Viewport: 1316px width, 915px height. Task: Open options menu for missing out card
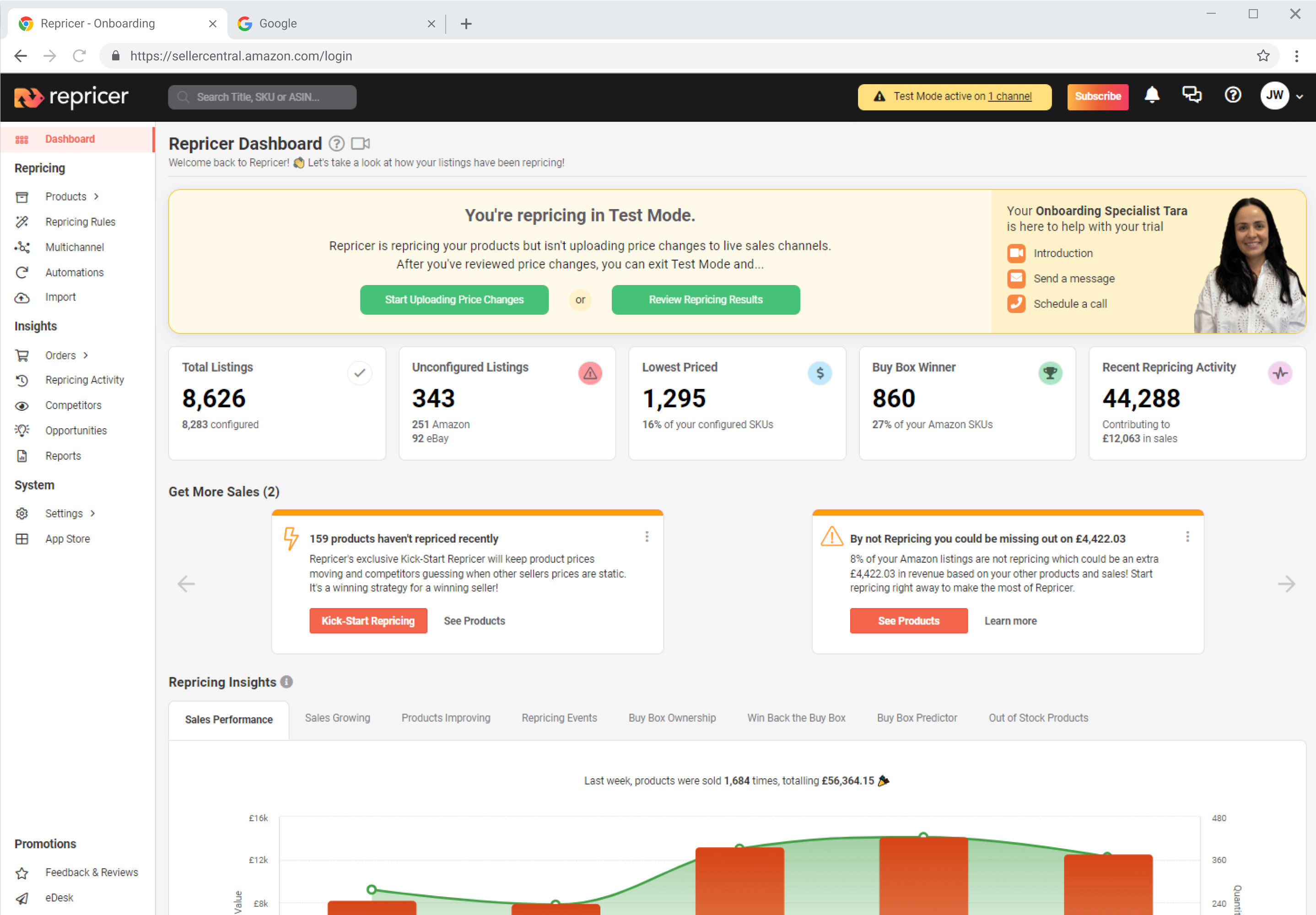1187,537
